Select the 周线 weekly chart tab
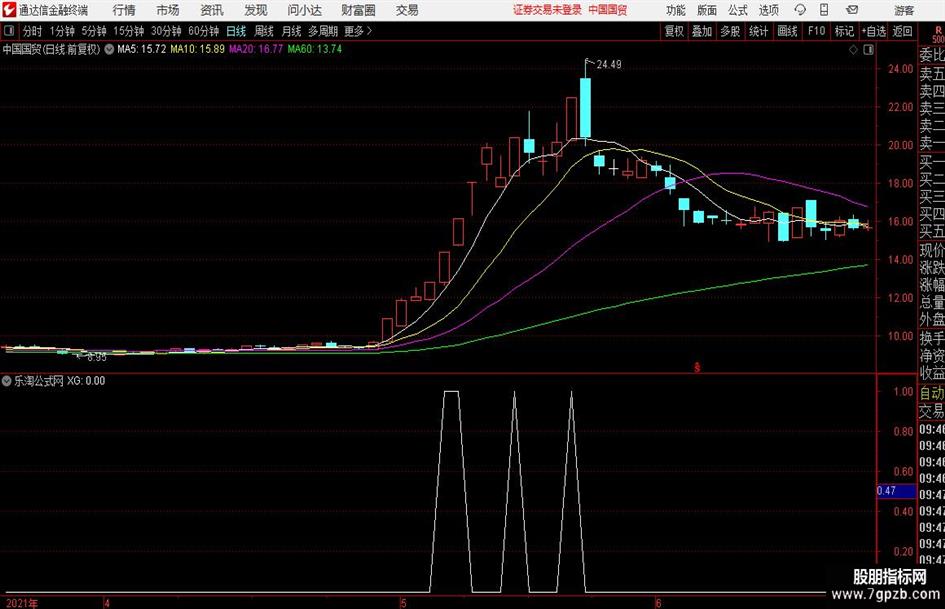This screenshot has height=609, width=945. (x=264, y=31)
